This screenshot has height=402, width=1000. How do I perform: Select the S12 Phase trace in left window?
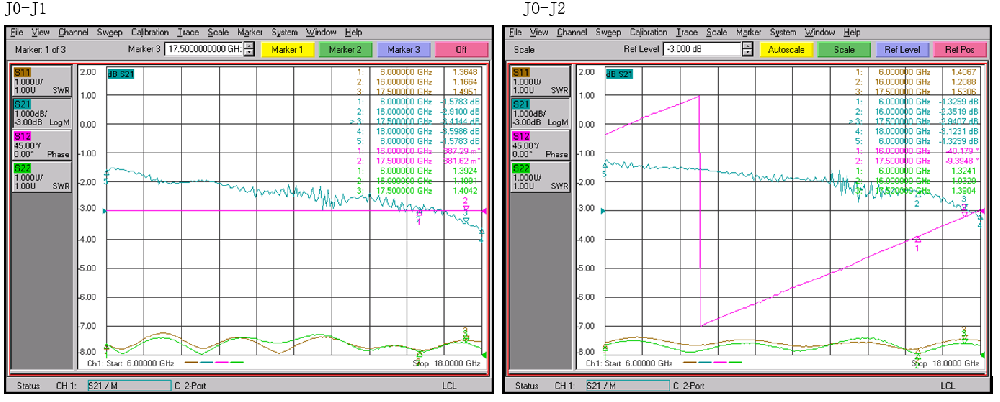tap(40, 146)
